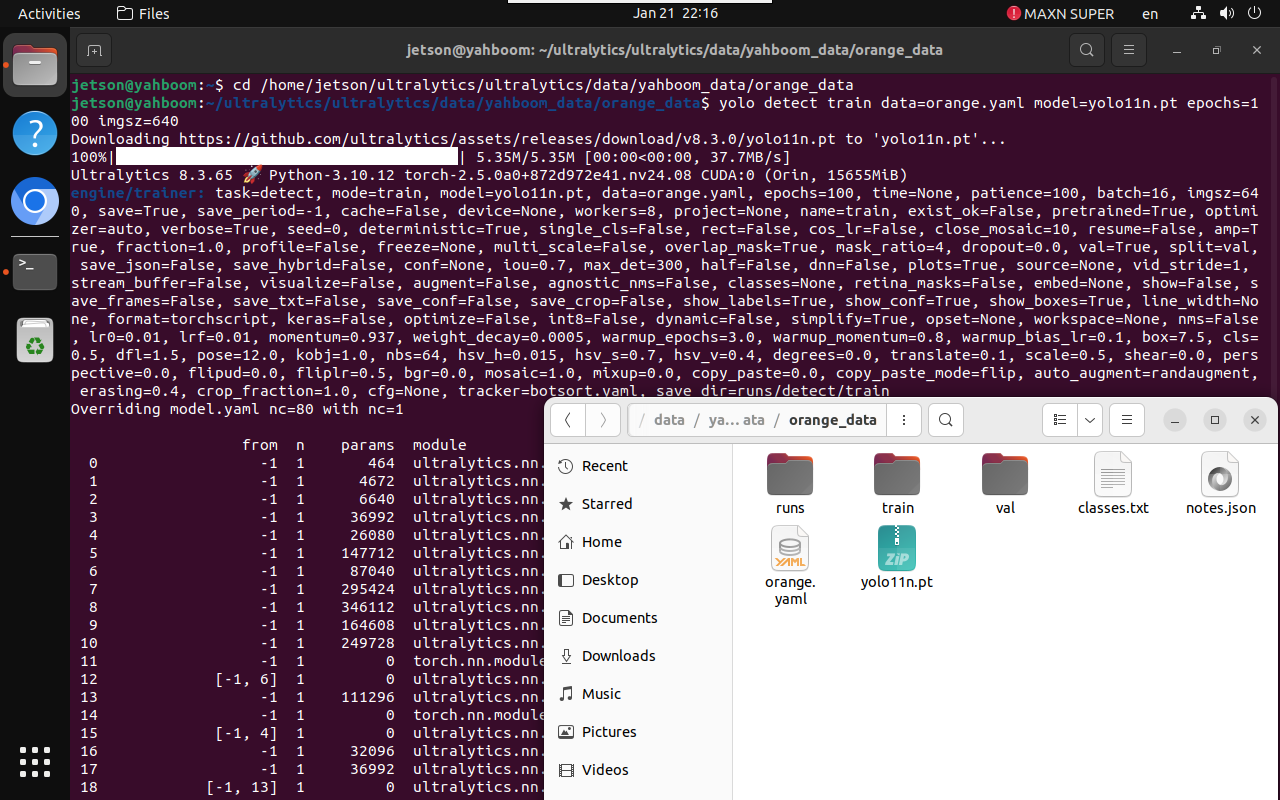
Task: Search files in orange_data folder
Action: click(x=946, y=420)
